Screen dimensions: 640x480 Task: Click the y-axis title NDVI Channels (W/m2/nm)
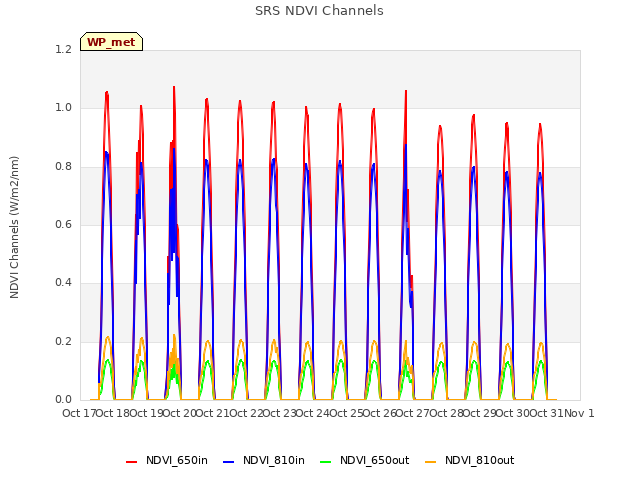click(x=14, y=227)
